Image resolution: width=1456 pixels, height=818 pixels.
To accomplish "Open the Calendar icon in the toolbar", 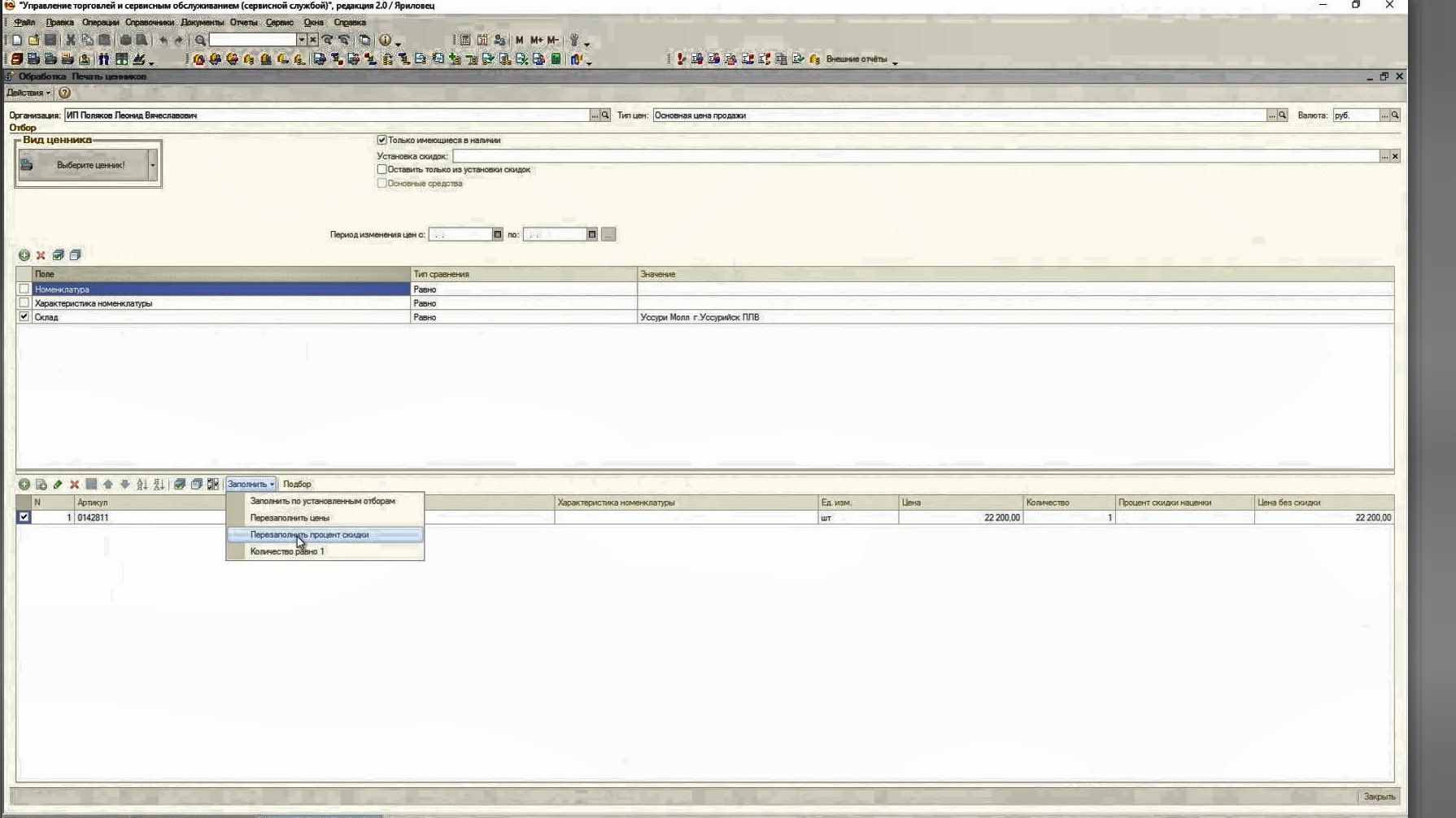I will click(x=482, y=40).
